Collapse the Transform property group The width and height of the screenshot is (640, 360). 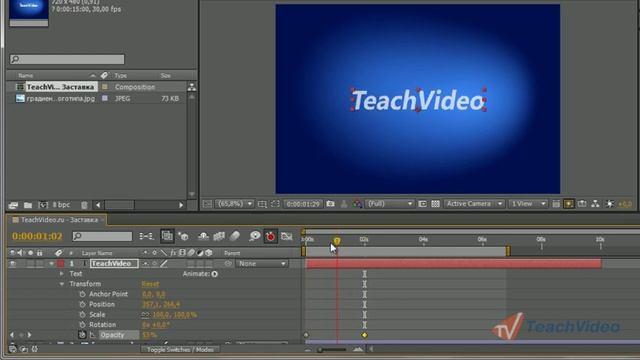(x=62, y=284)
